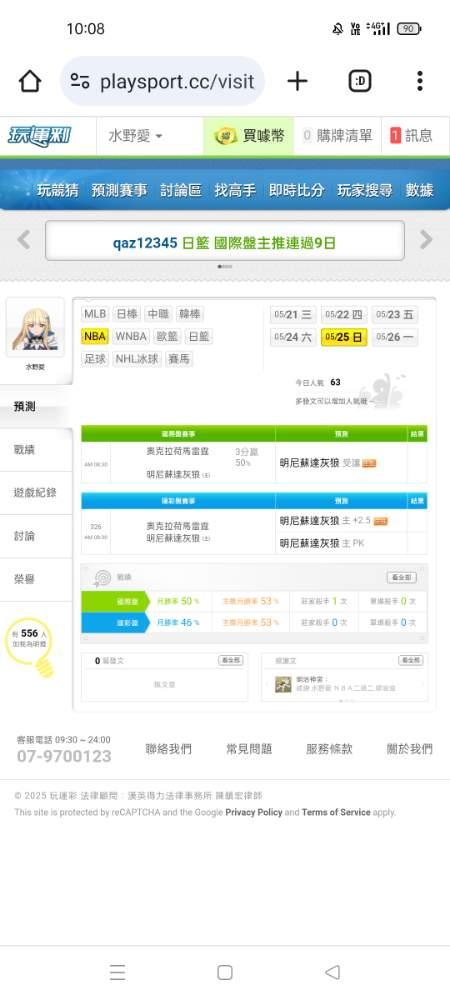Open the tab switcher icon
This screenshot has width=450, height=1000.
point(360,81)
